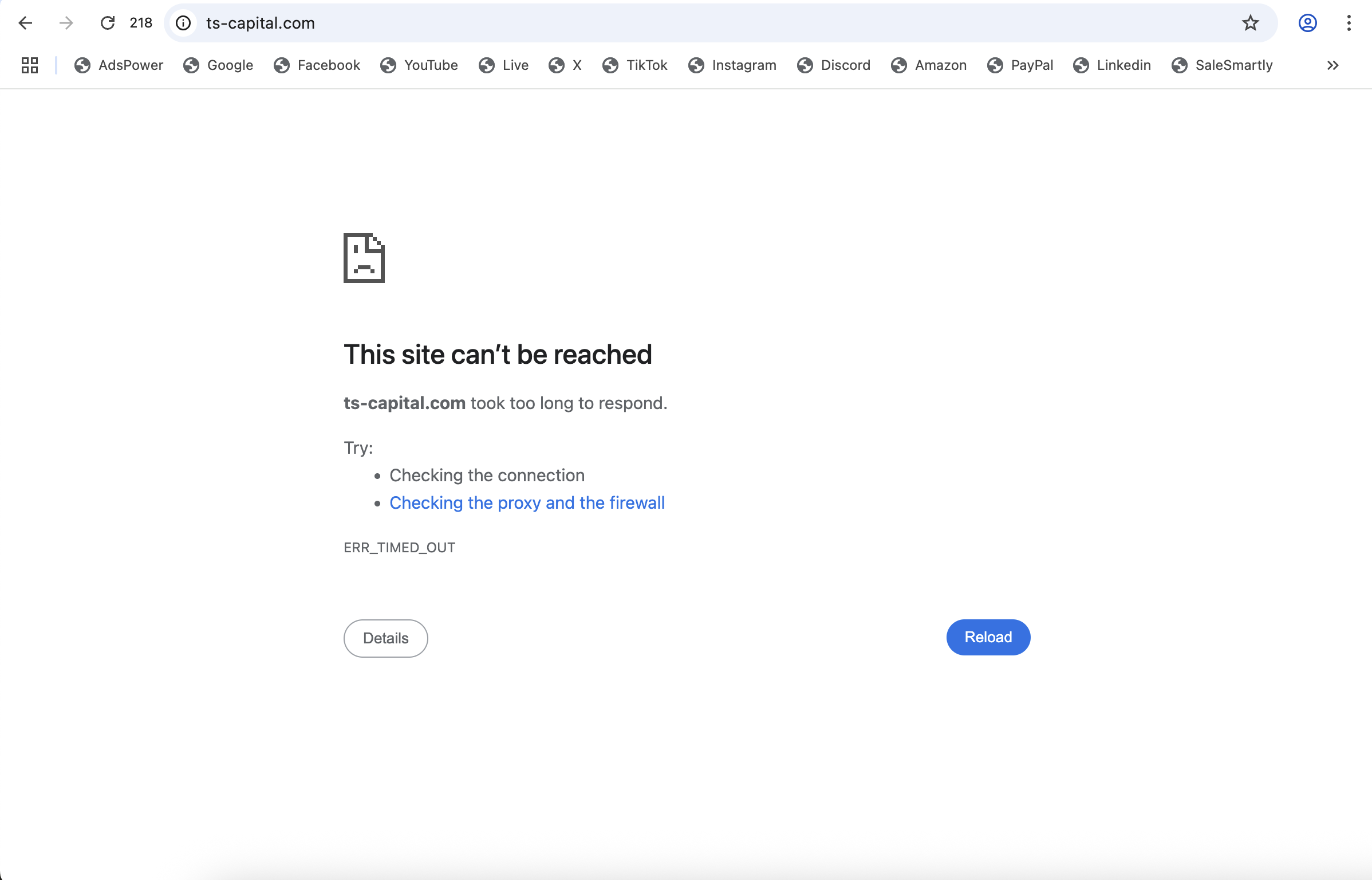The height and width of the screenshot is (880, 1372).
Task: Open the YouTube bookmark
Action: (x=419, y=65)
